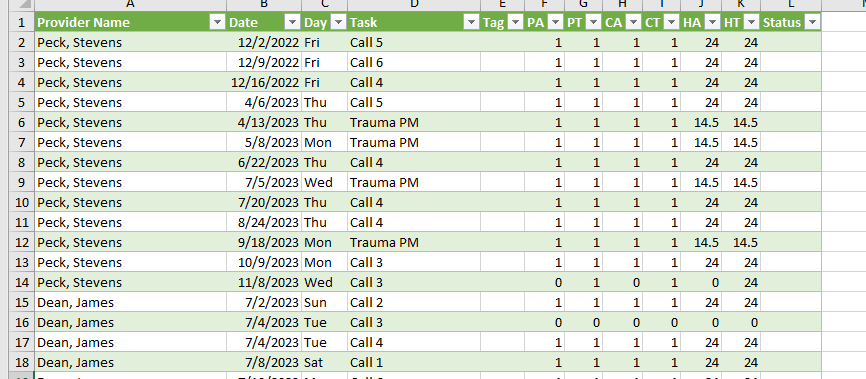Image resolution: width=866 pixels, height=379 pixels.
Task: Open the Date column filter arrow
Action: (x=293, y=23)
